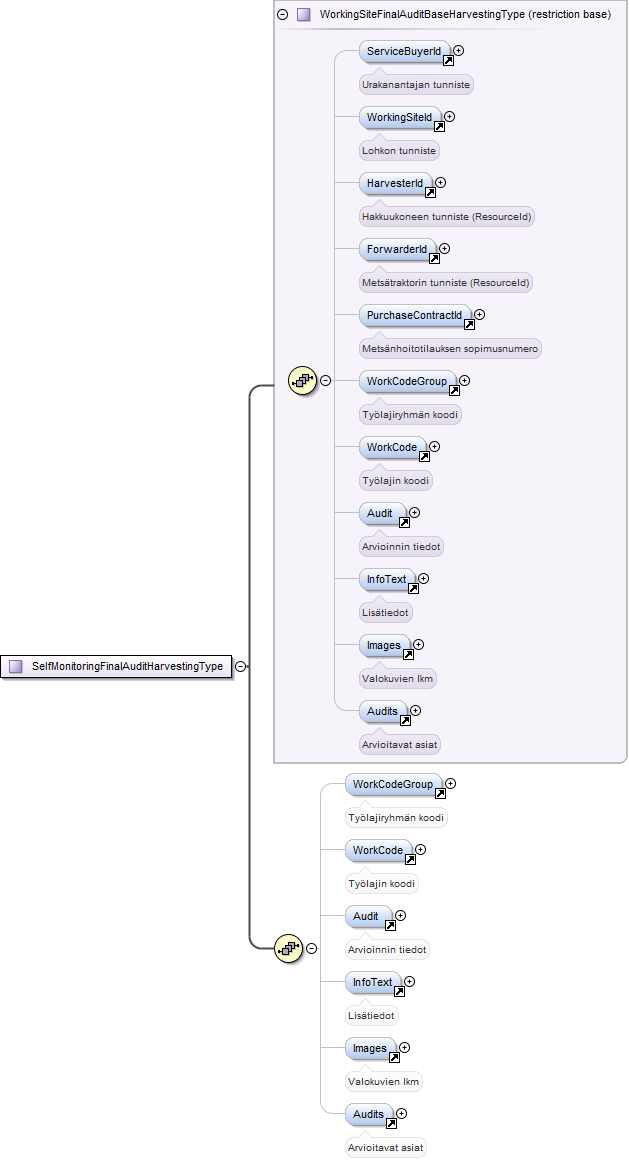Select the PurchaseContractId element node
The width and height of the screenshot is (629, 1161).
pyautogui.click(x=414, y=315)
